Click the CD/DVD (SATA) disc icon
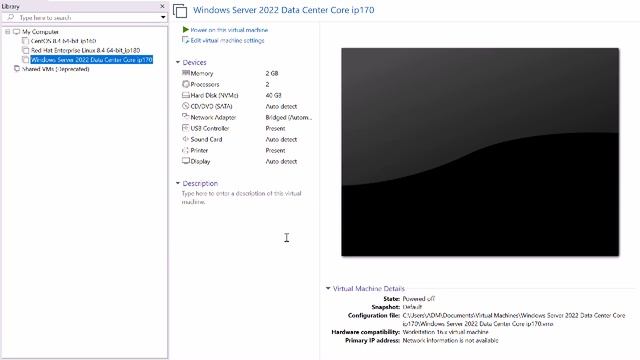Screen dimensions: 640x360 (x=186, y=106)
